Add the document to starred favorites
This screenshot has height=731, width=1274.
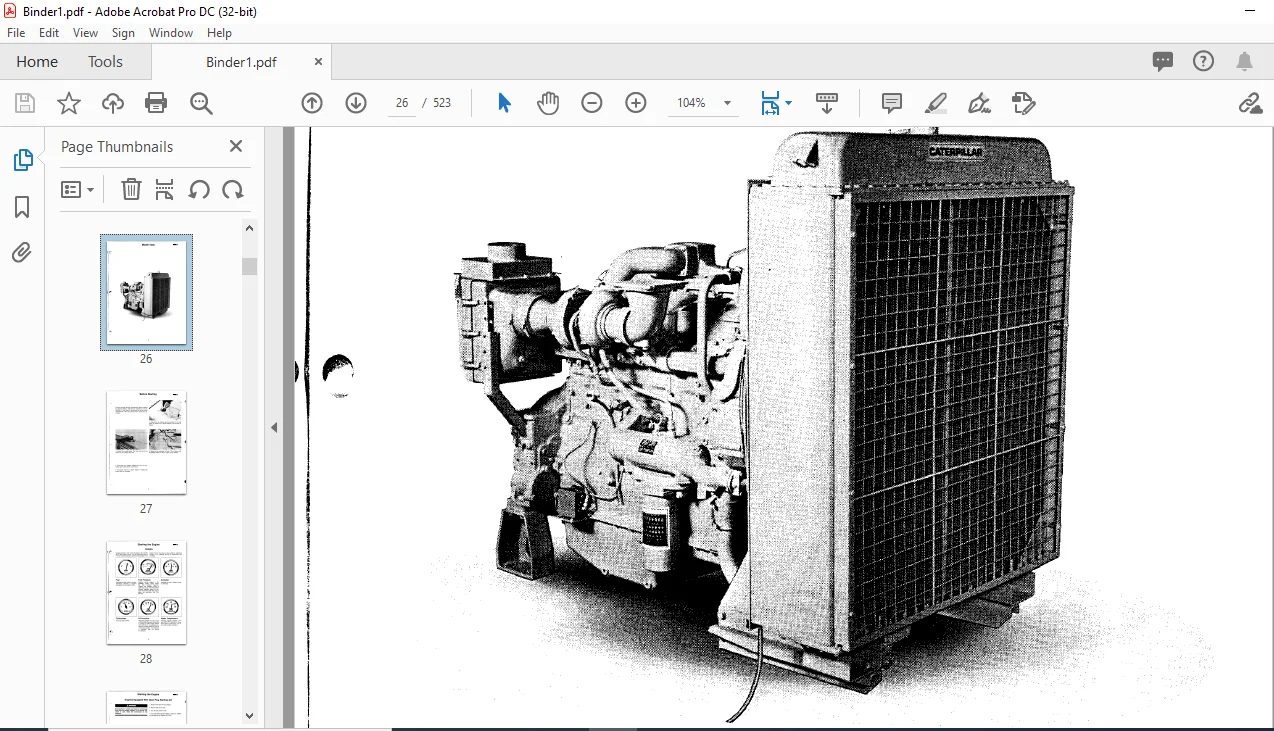[68, 103]
